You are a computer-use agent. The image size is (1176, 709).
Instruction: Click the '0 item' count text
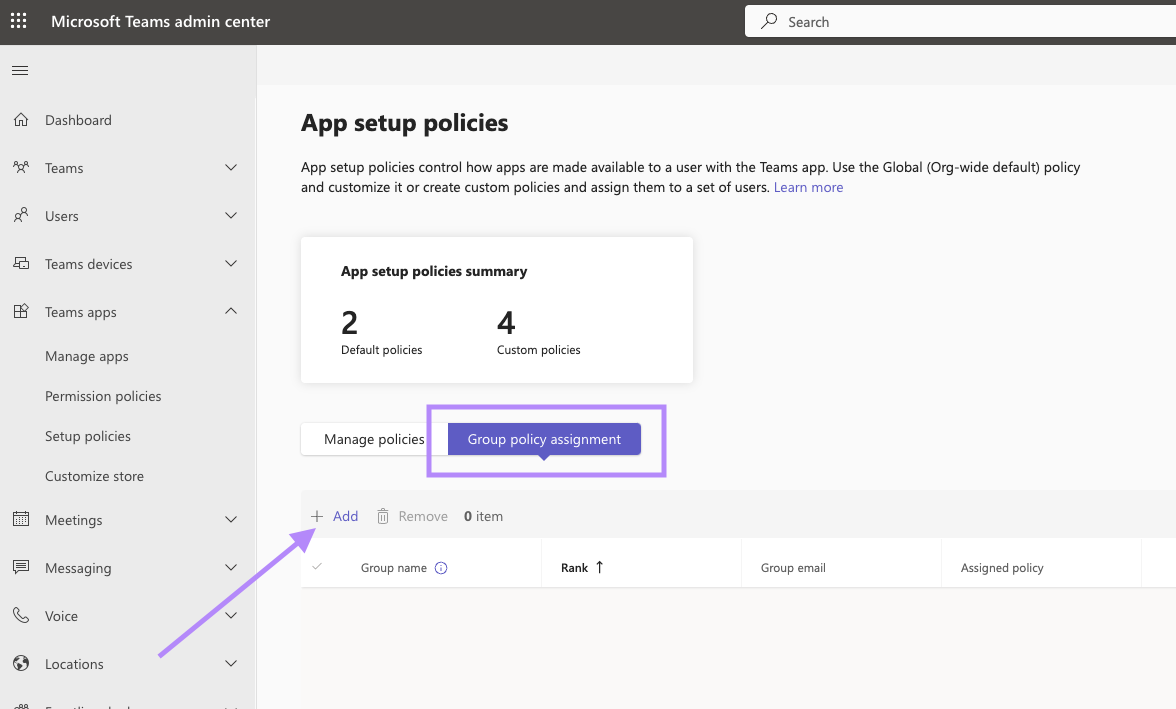483,516
